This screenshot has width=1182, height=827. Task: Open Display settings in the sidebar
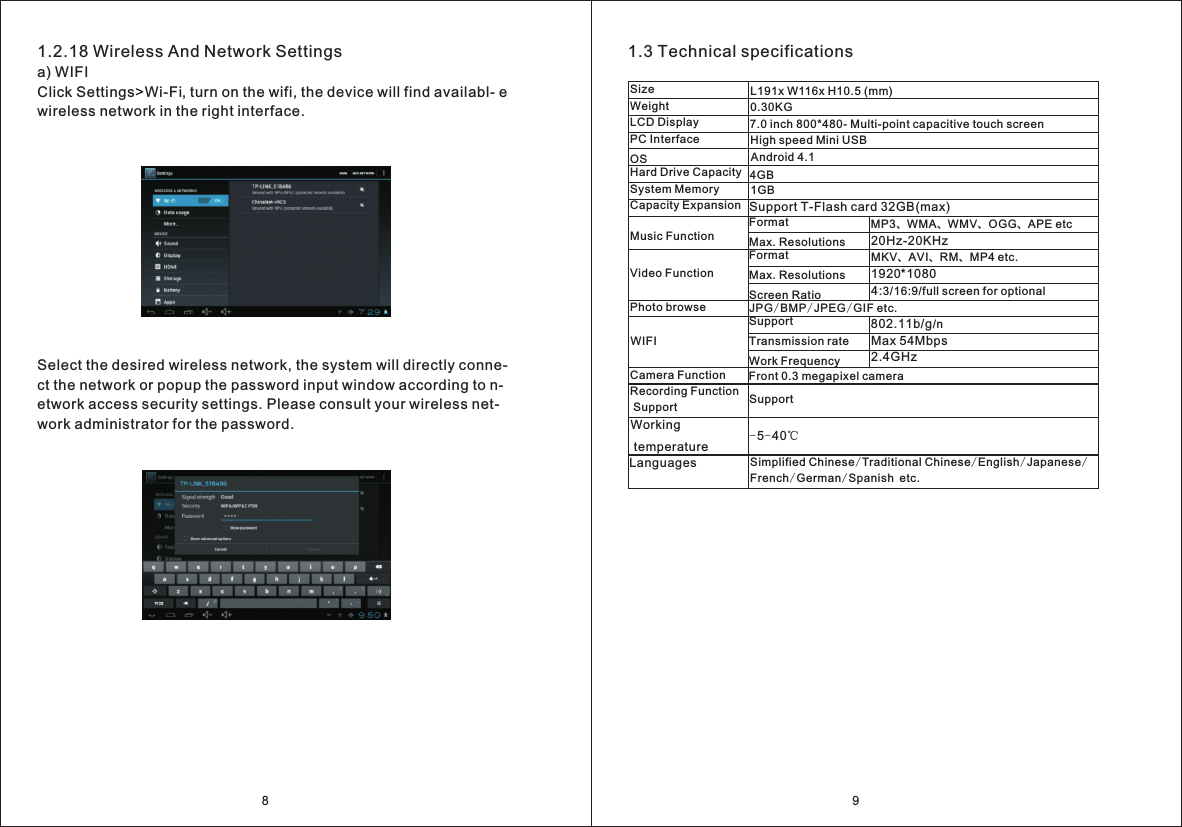tap(171, 256)
